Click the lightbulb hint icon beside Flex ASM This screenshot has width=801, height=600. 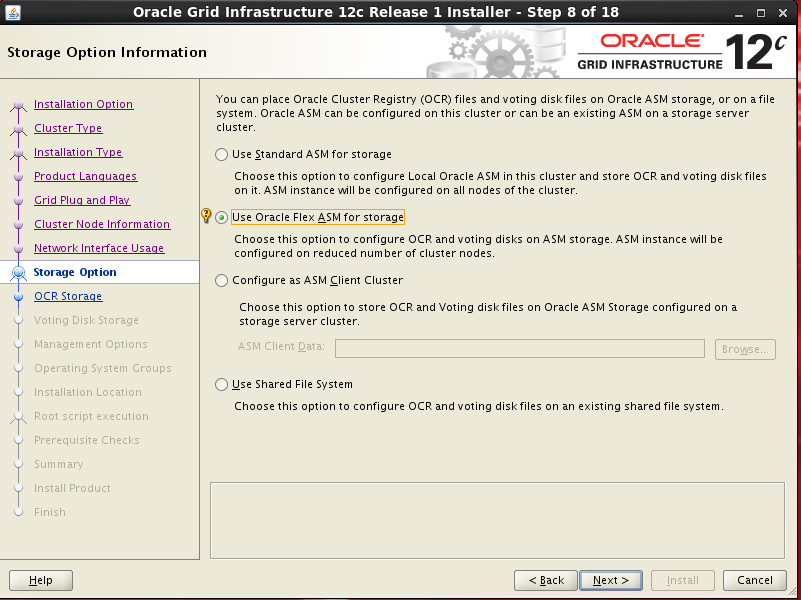(206, 215)
